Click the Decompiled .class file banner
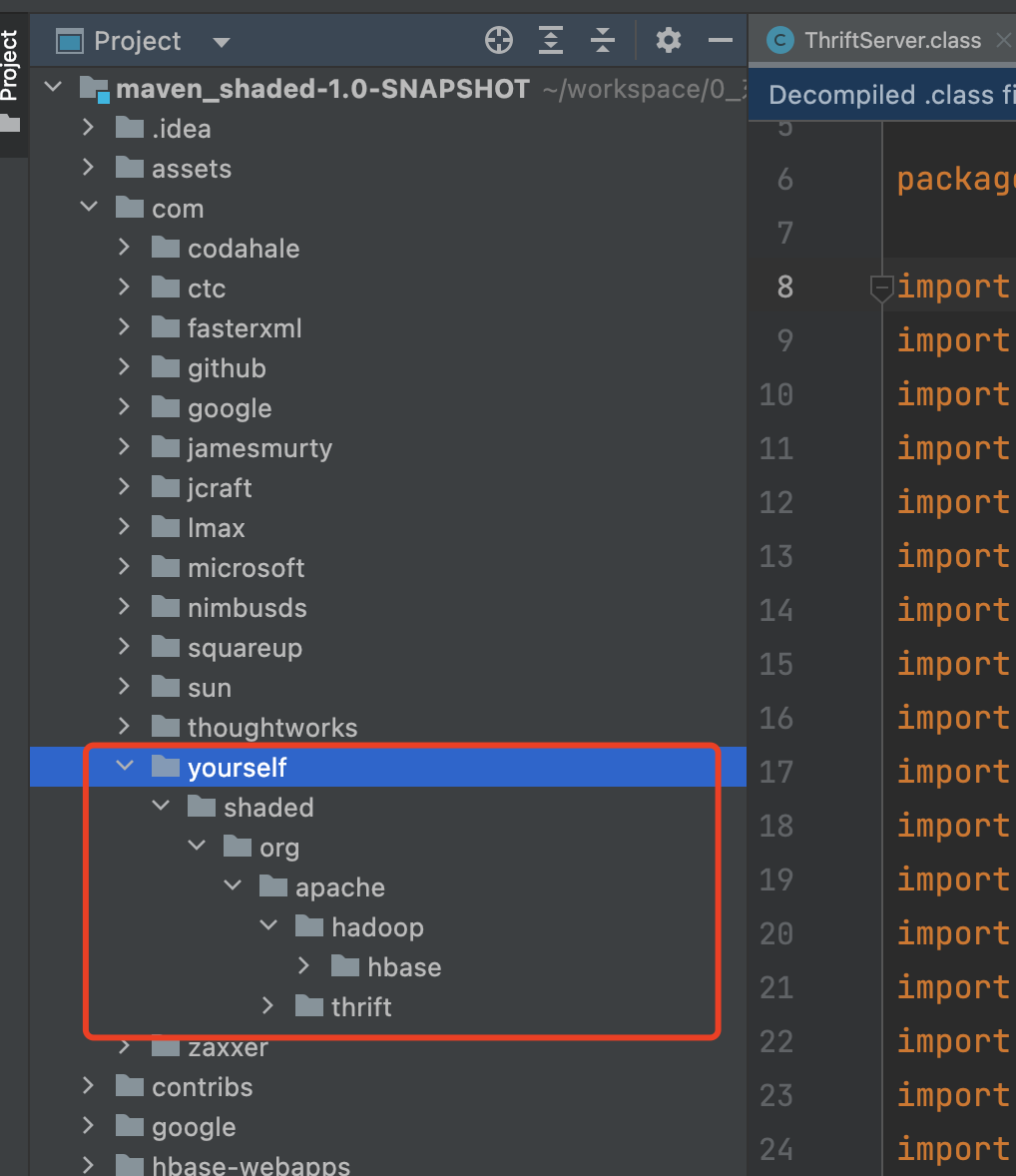Image resolution: width=1016 pixels, height=1176 pixels. tap(882, 95)
